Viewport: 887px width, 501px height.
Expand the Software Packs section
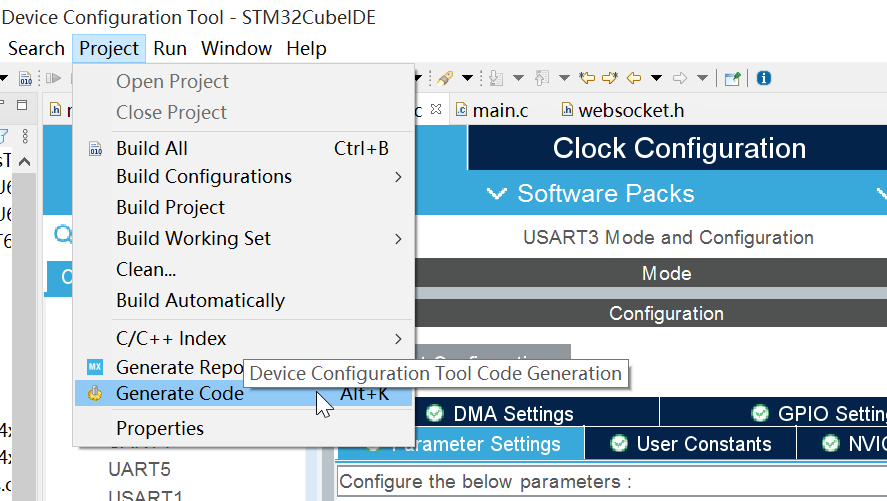tap(605, 193)
